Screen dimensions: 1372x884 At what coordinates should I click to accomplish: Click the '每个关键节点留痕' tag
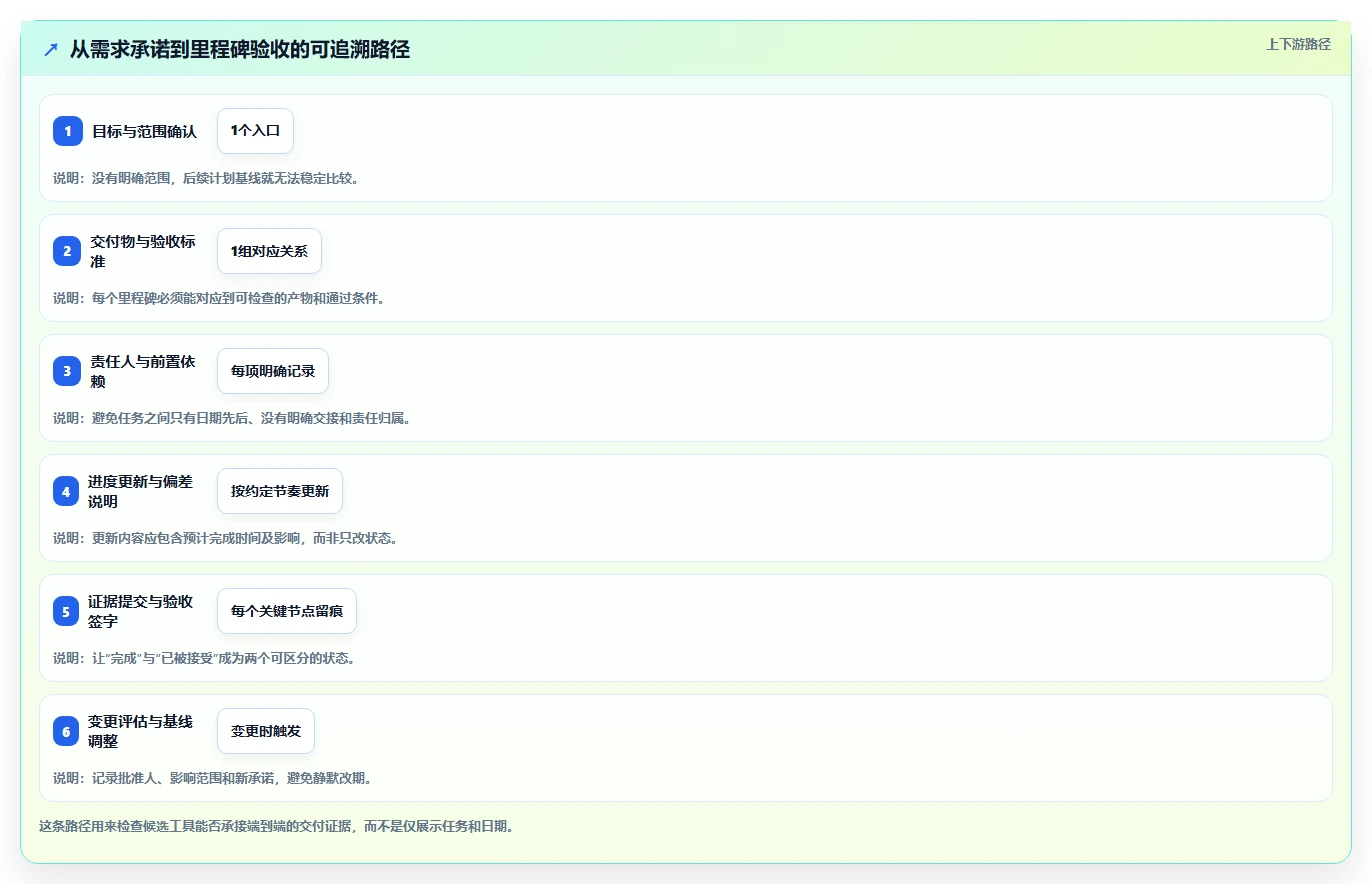[x=287, y=611]
